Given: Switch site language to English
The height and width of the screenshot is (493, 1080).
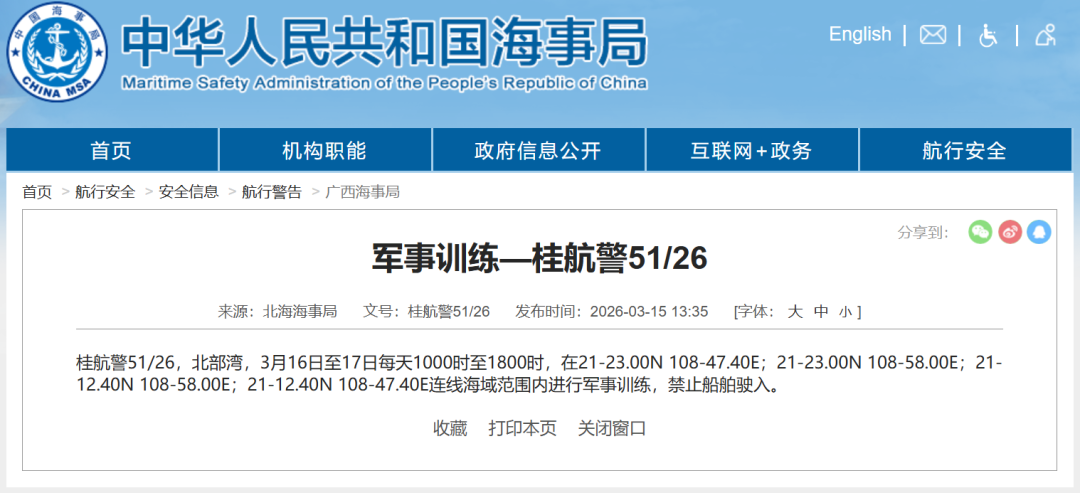Looking at the screenshot, I should (x=859, y=34).
